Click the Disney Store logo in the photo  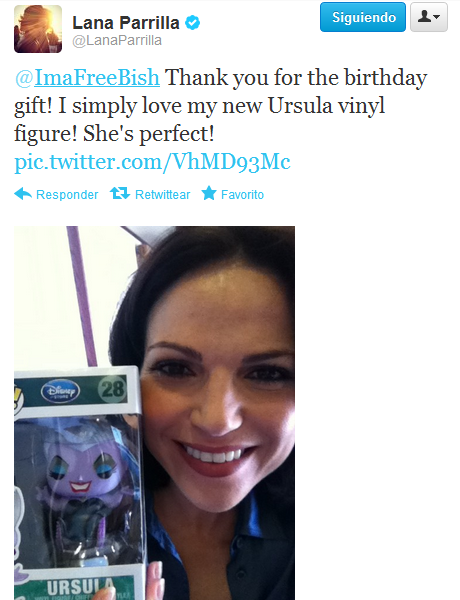[60, 391]
